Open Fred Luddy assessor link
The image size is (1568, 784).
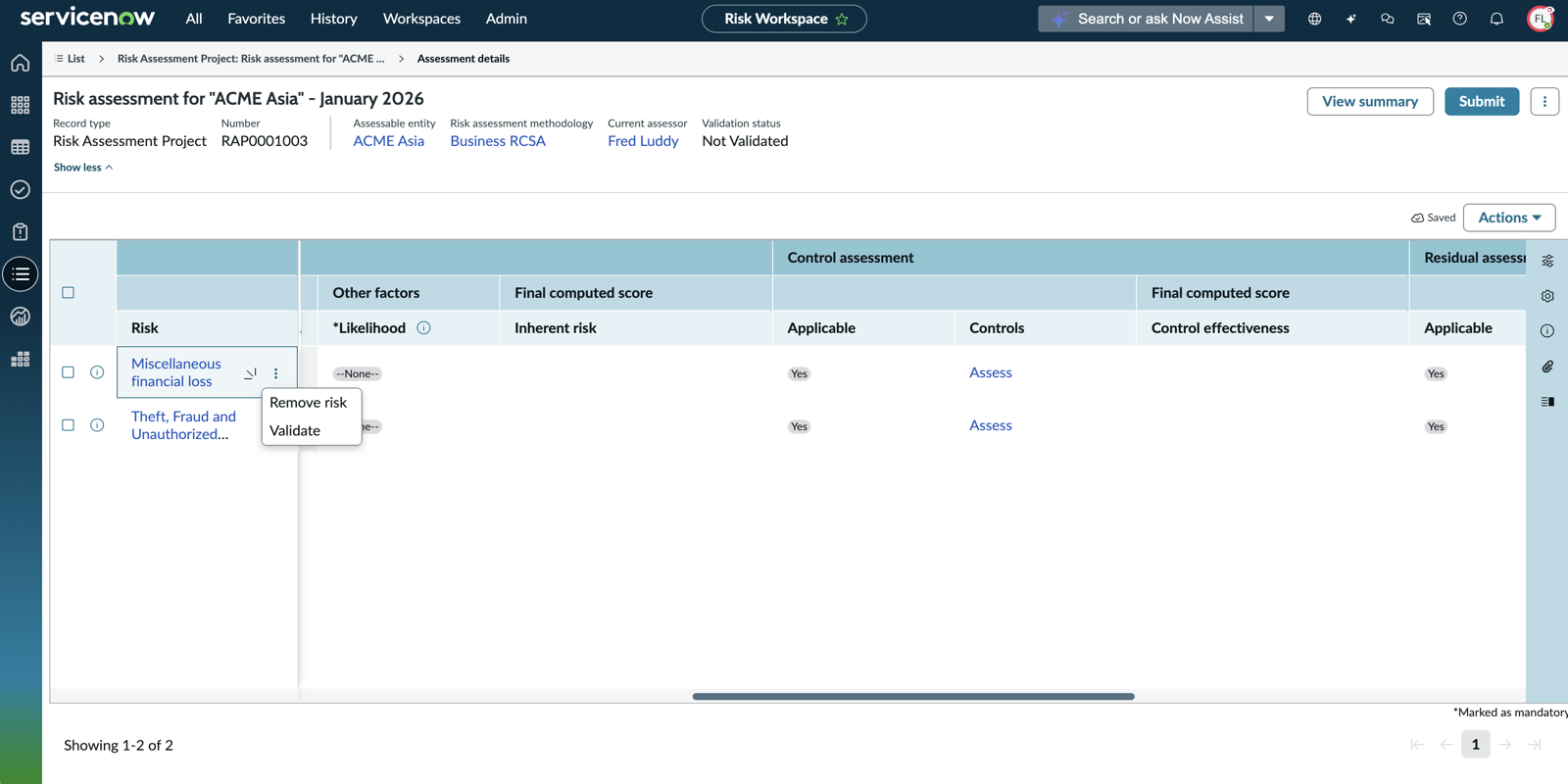tap(643, 141)
